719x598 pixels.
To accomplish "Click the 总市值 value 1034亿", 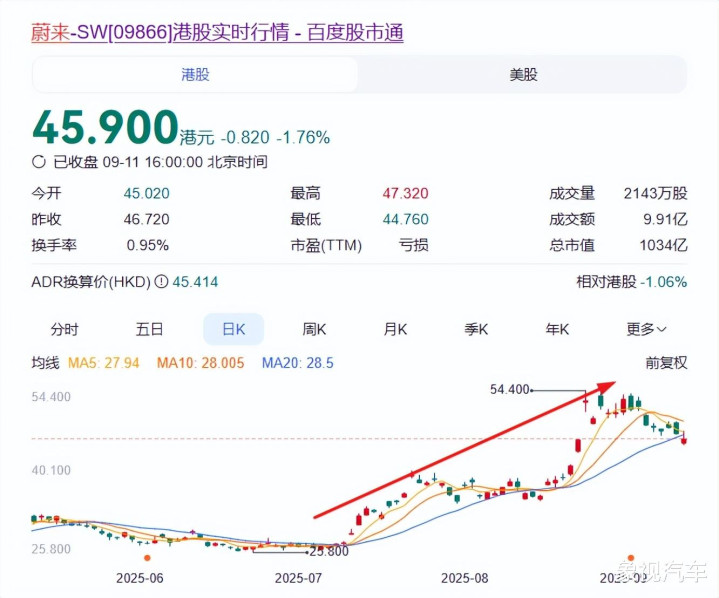I will (x=664, y=245).
